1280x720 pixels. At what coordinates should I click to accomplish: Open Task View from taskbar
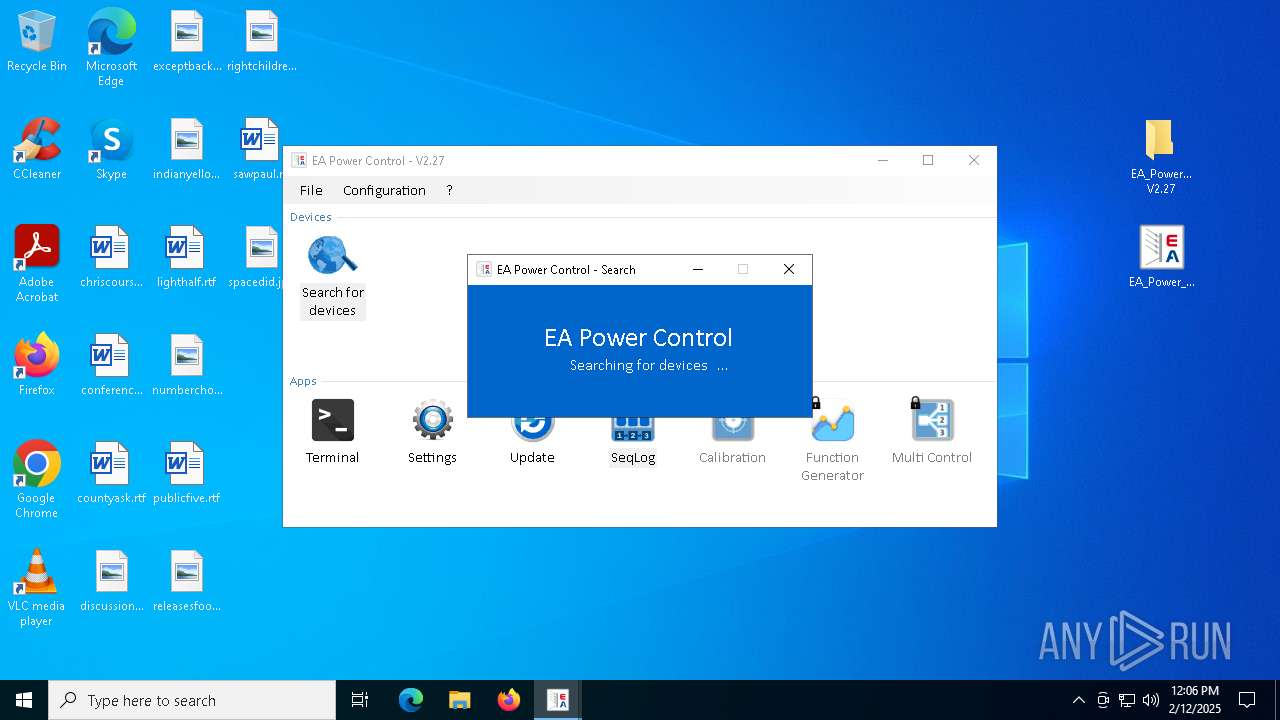[x=360, y=700]
